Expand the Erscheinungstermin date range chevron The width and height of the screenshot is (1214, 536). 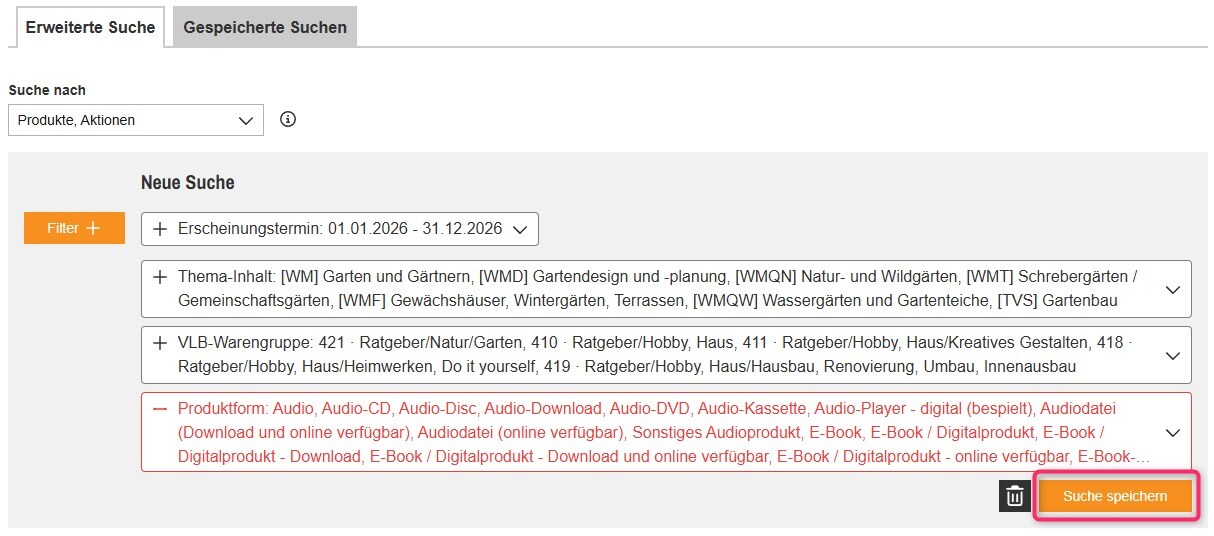(519, 229)
